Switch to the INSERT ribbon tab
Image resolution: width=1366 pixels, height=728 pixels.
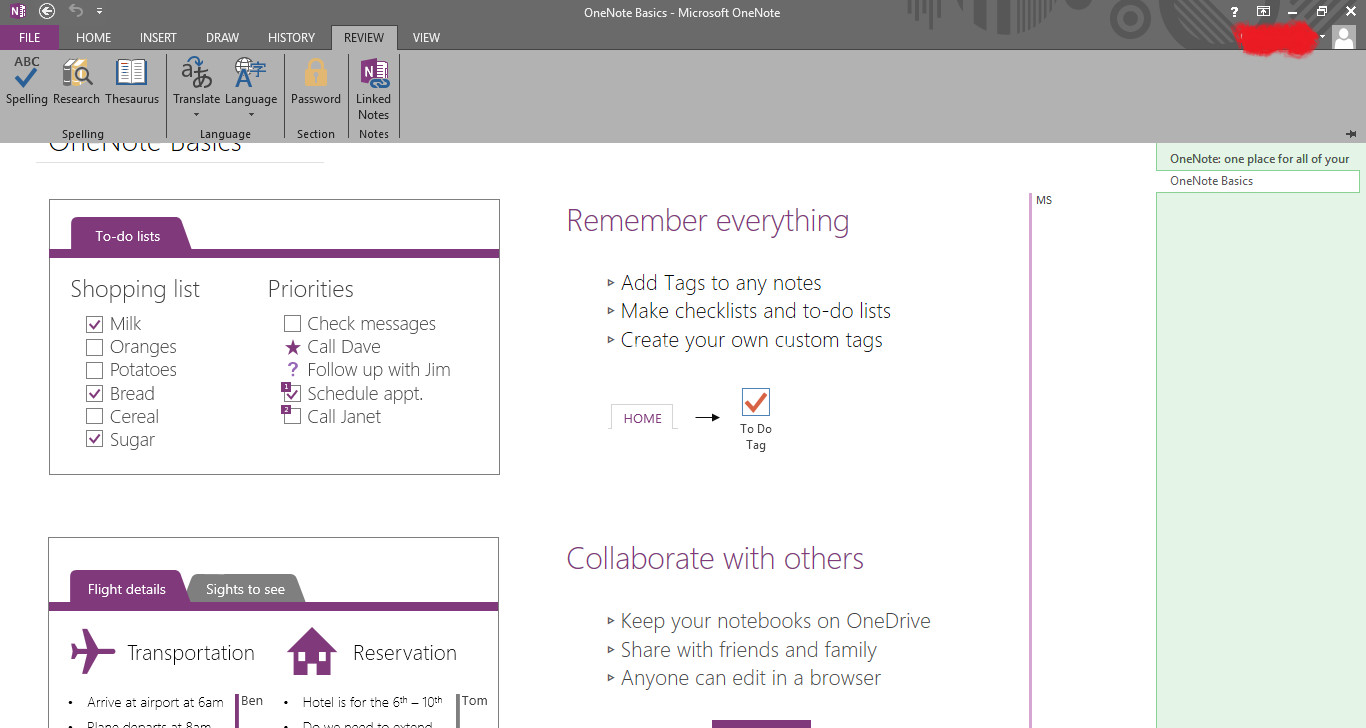point(158,37)
